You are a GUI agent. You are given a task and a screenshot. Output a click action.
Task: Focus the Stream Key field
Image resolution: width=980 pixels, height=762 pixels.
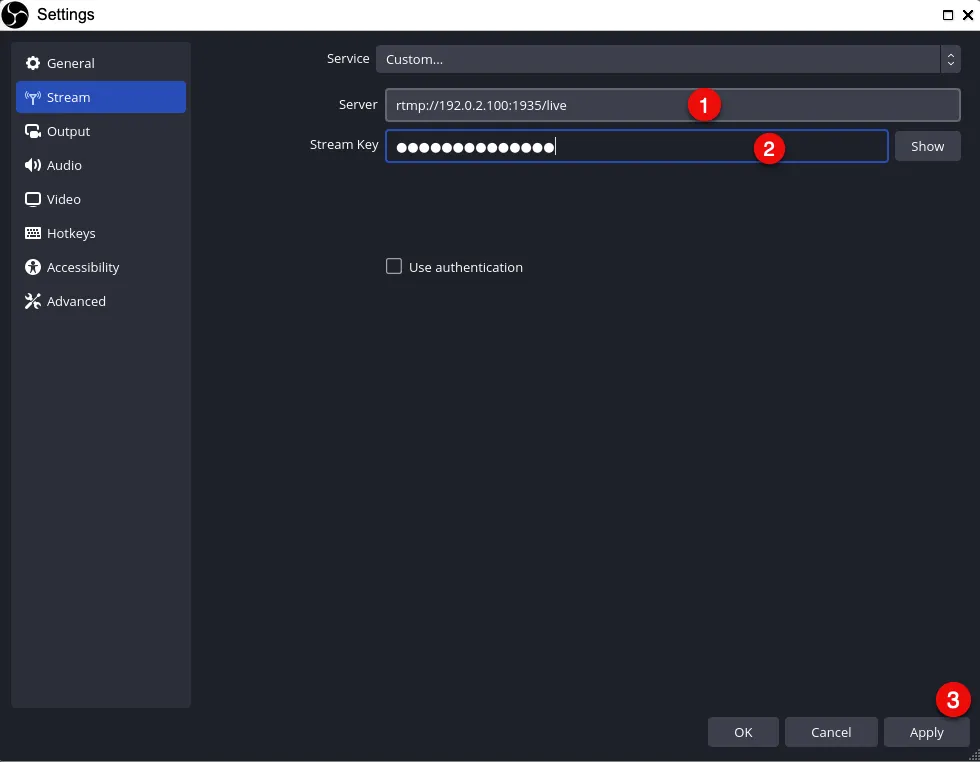click(636, 146)
